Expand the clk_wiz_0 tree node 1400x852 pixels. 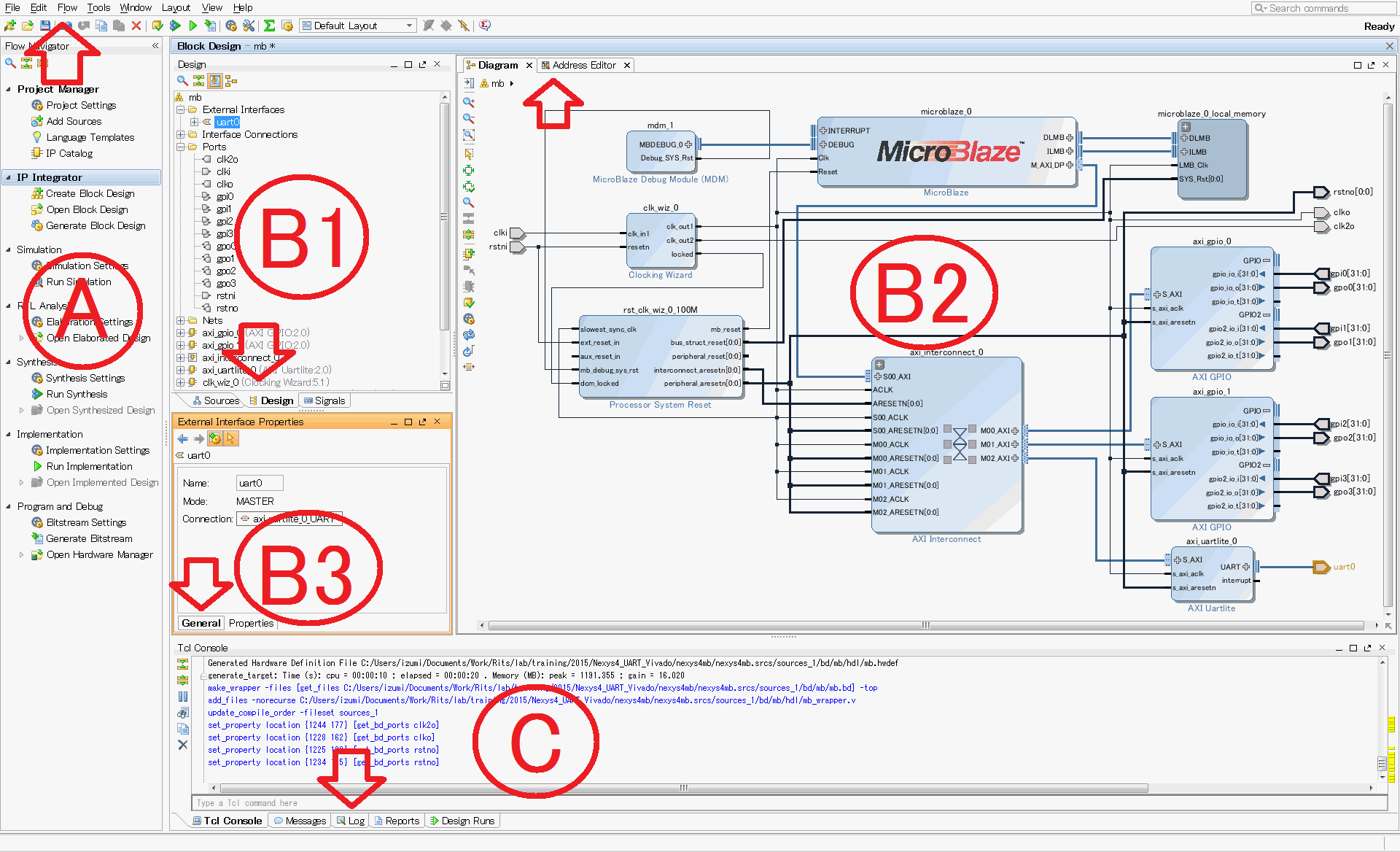point(180,382)
